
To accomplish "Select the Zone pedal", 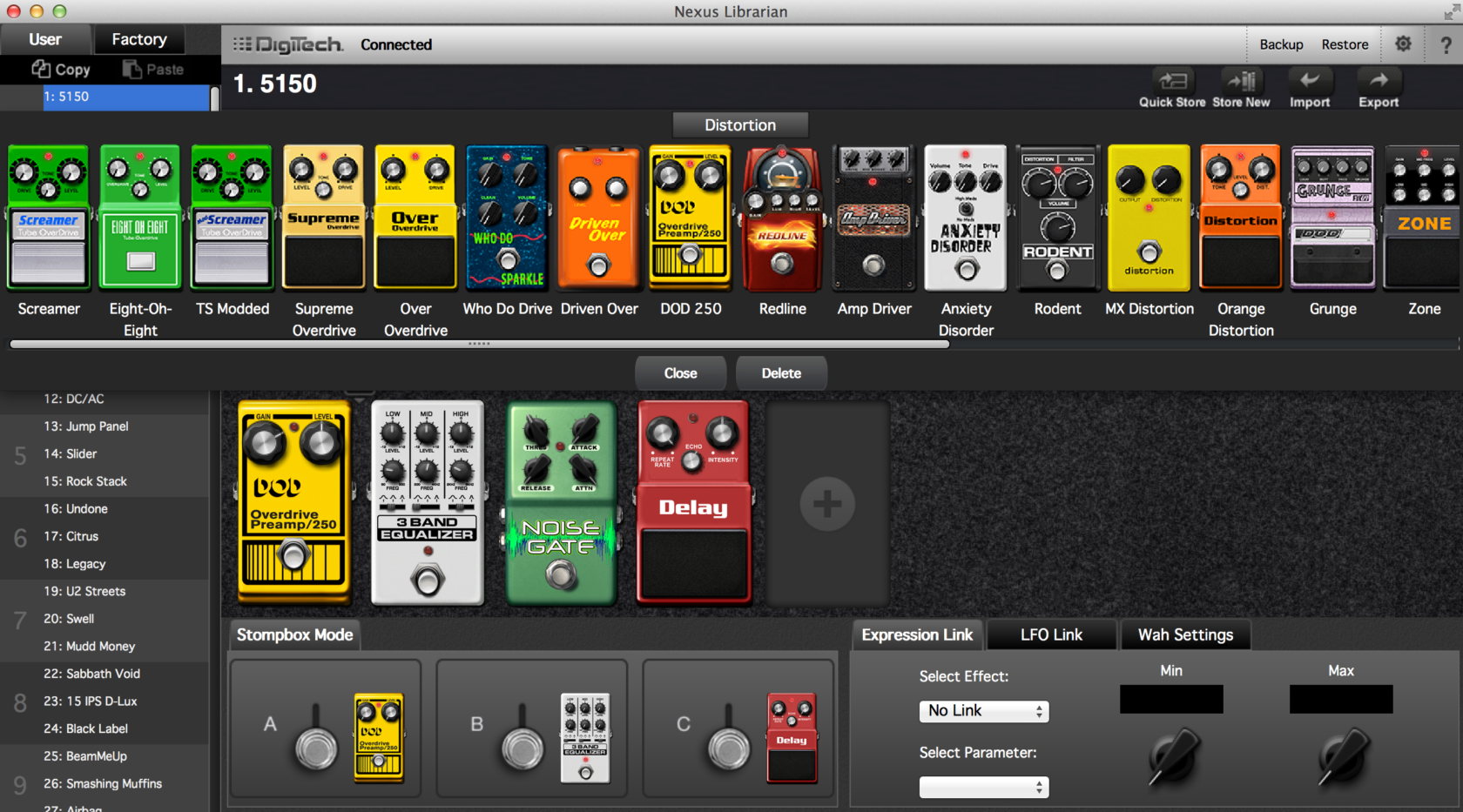I will pos(1423,218).
